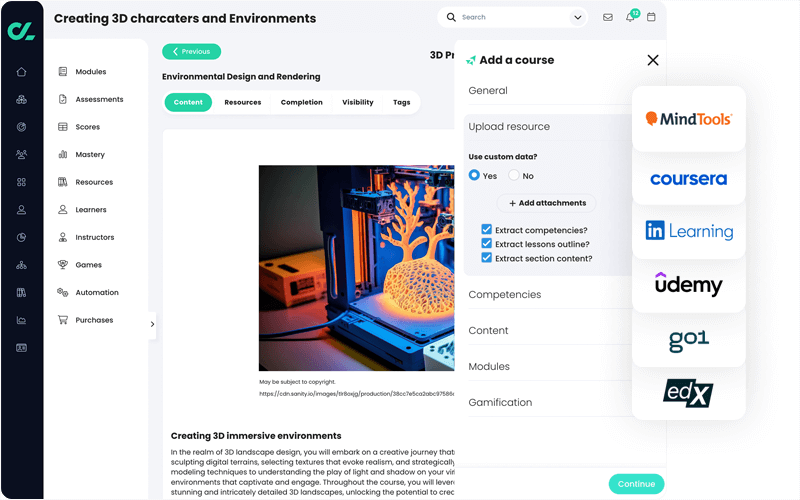
Task: Click the Add attachments button
Action: pyautogui.click(x=546, y=203)
